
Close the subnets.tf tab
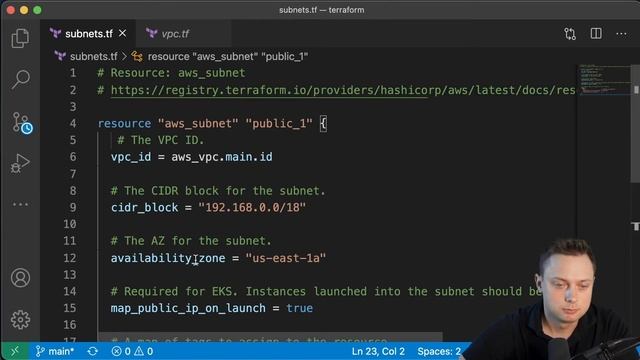(x=122, y=33)
